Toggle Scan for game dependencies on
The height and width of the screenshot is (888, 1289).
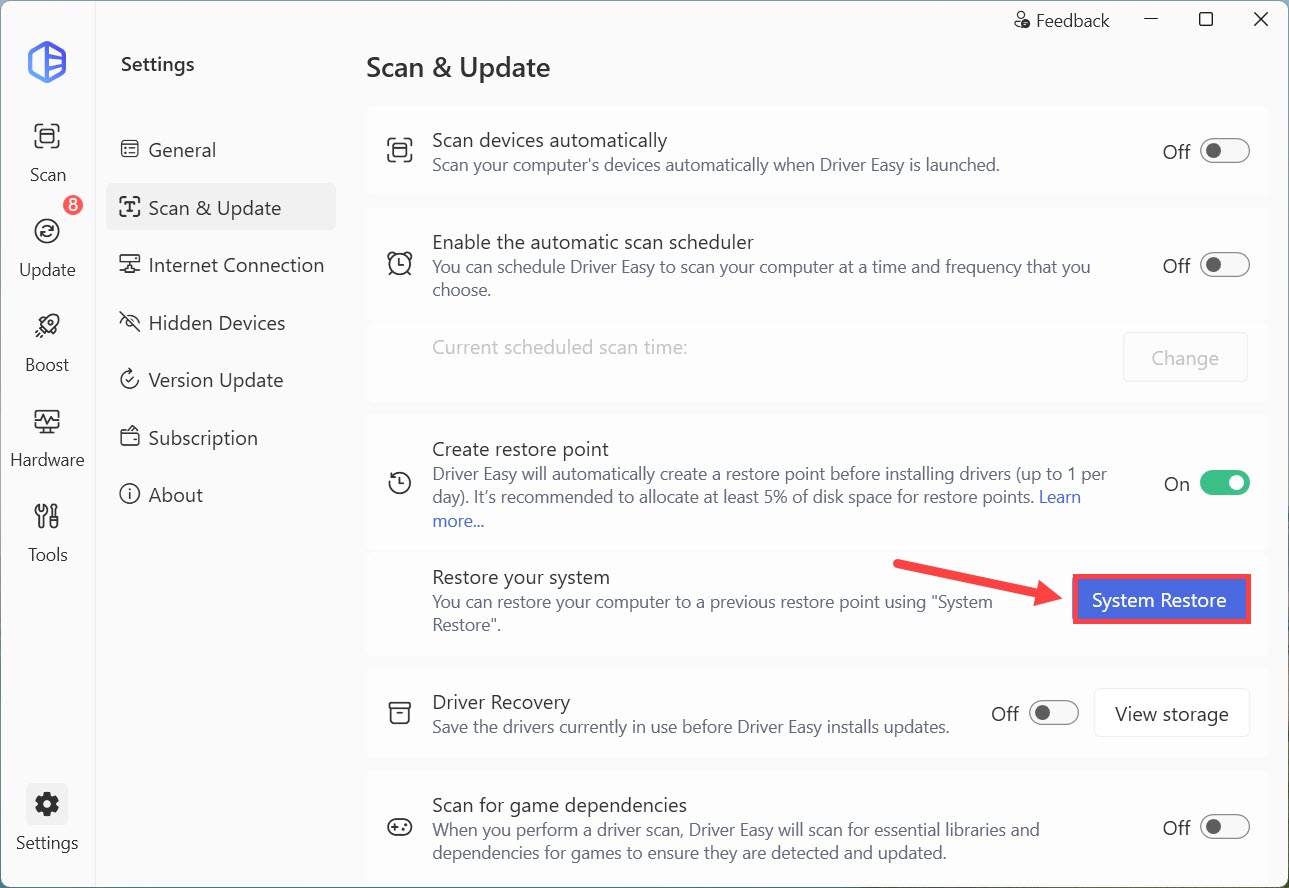tap(1225, 827)
